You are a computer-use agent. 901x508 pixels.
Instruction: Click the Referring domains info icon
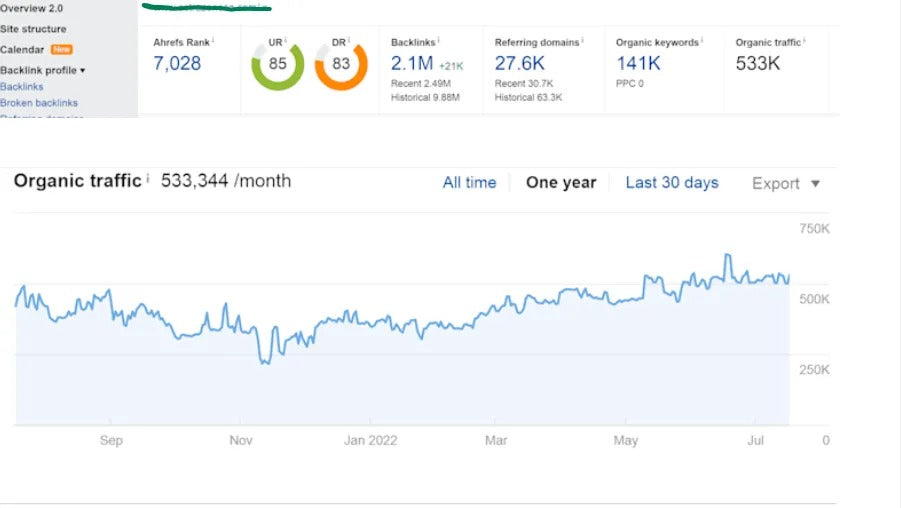pyautogui.click(x=582, y=41)
